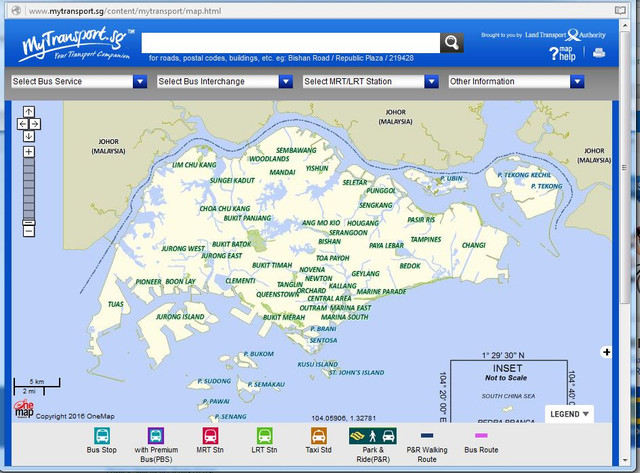Click the CHOA CHU KANG map label
640x473 pixels.
pos(224,209)
